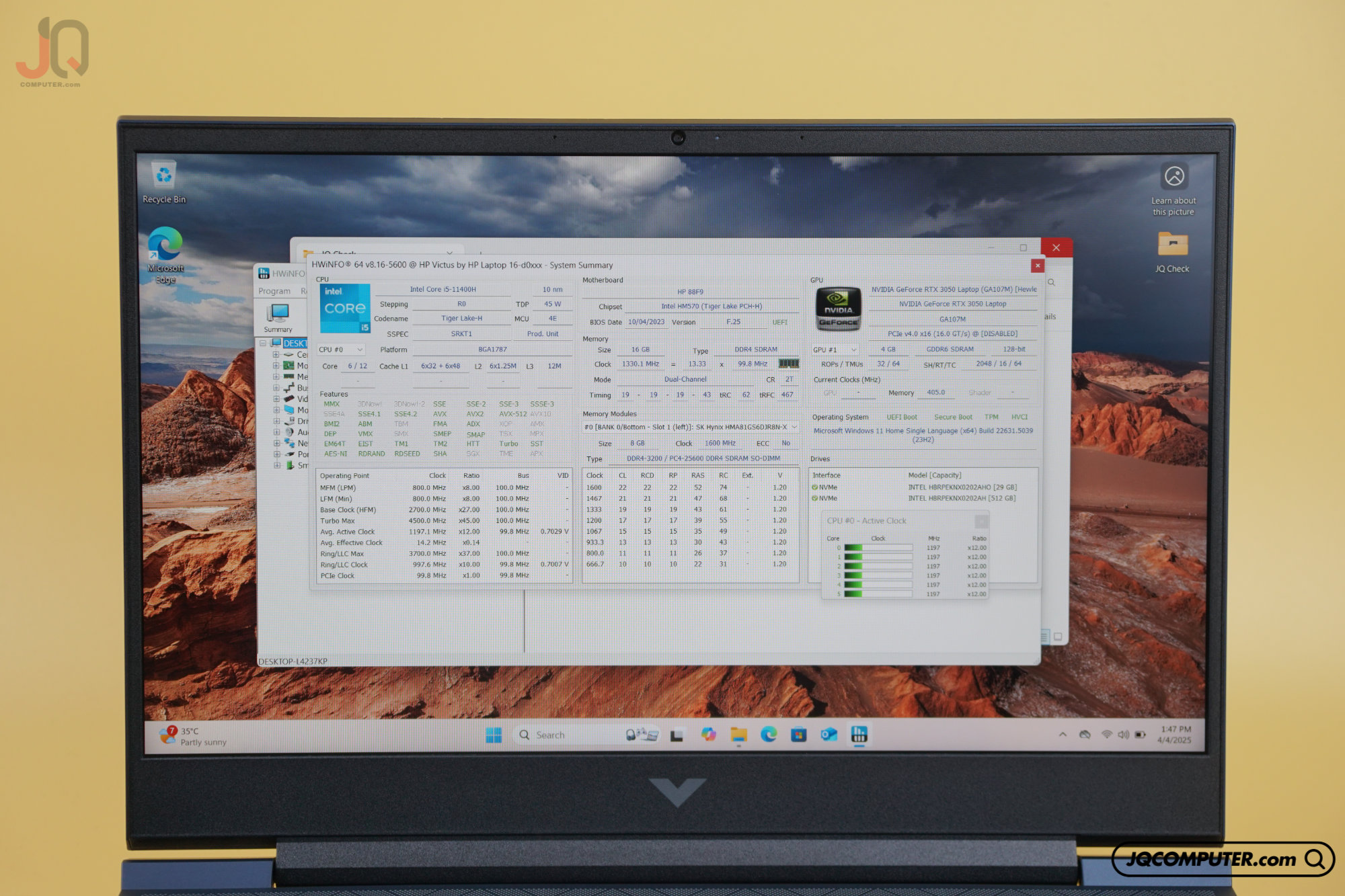Click the first NVMe drive status icon
Screen dimensions: 1345x896
814,487
